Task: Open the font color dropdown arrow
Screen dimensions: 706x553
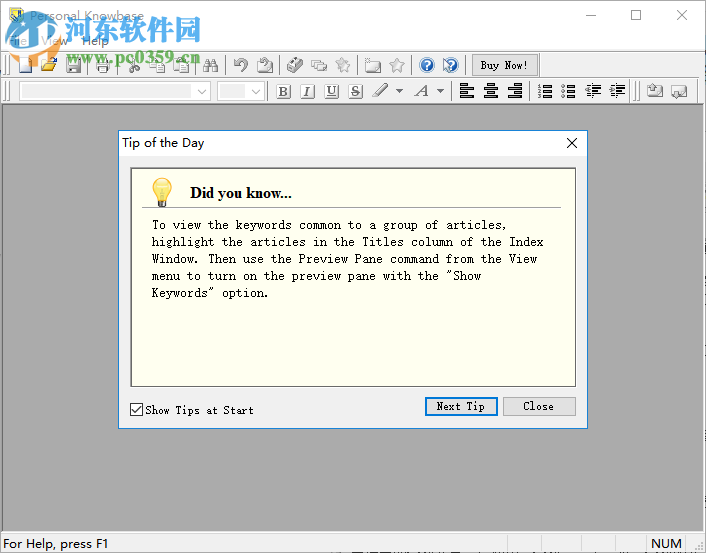Action: click(440, 91)
